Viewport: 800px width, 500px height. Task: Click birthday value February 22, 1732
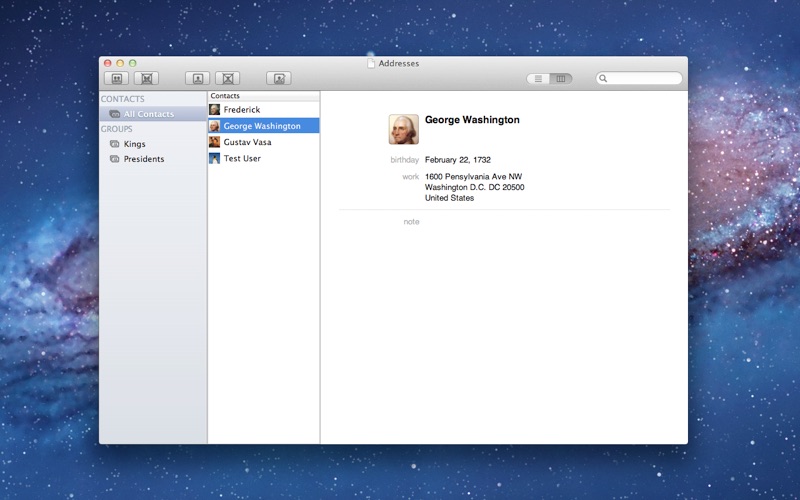[458, 160]
